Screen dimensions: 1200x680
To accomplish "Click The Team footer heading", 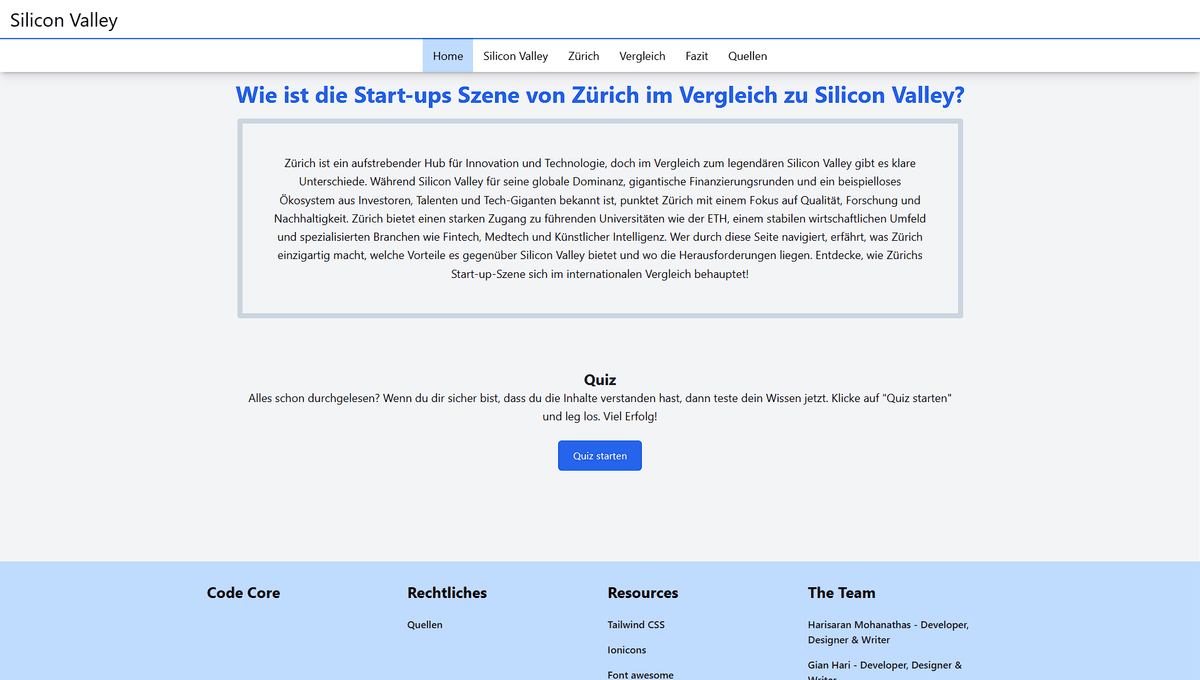I will click(x=841, y=593).
